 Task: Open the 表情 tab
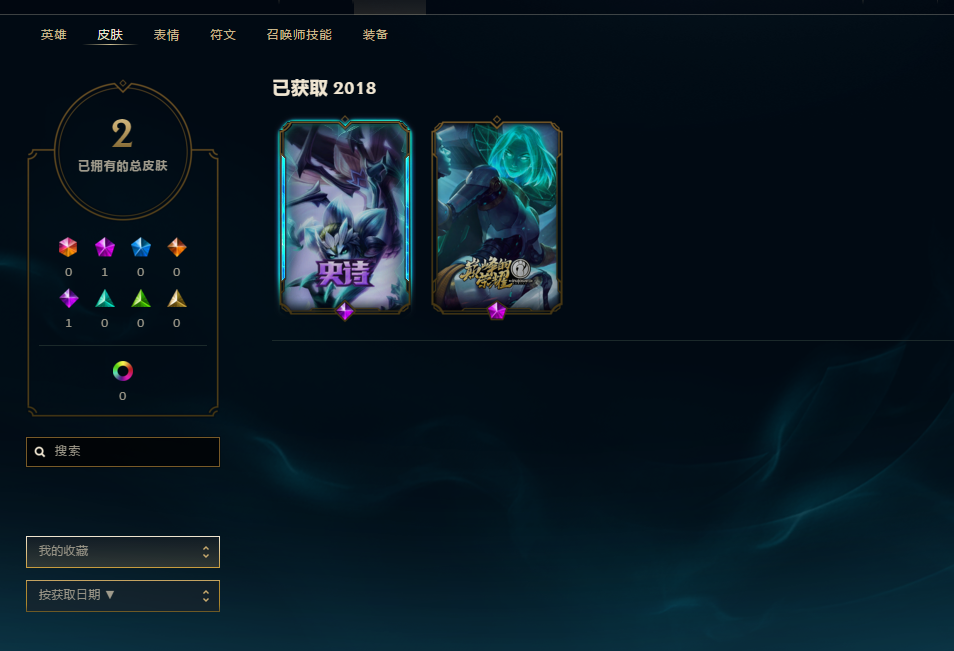click(166, 35)
